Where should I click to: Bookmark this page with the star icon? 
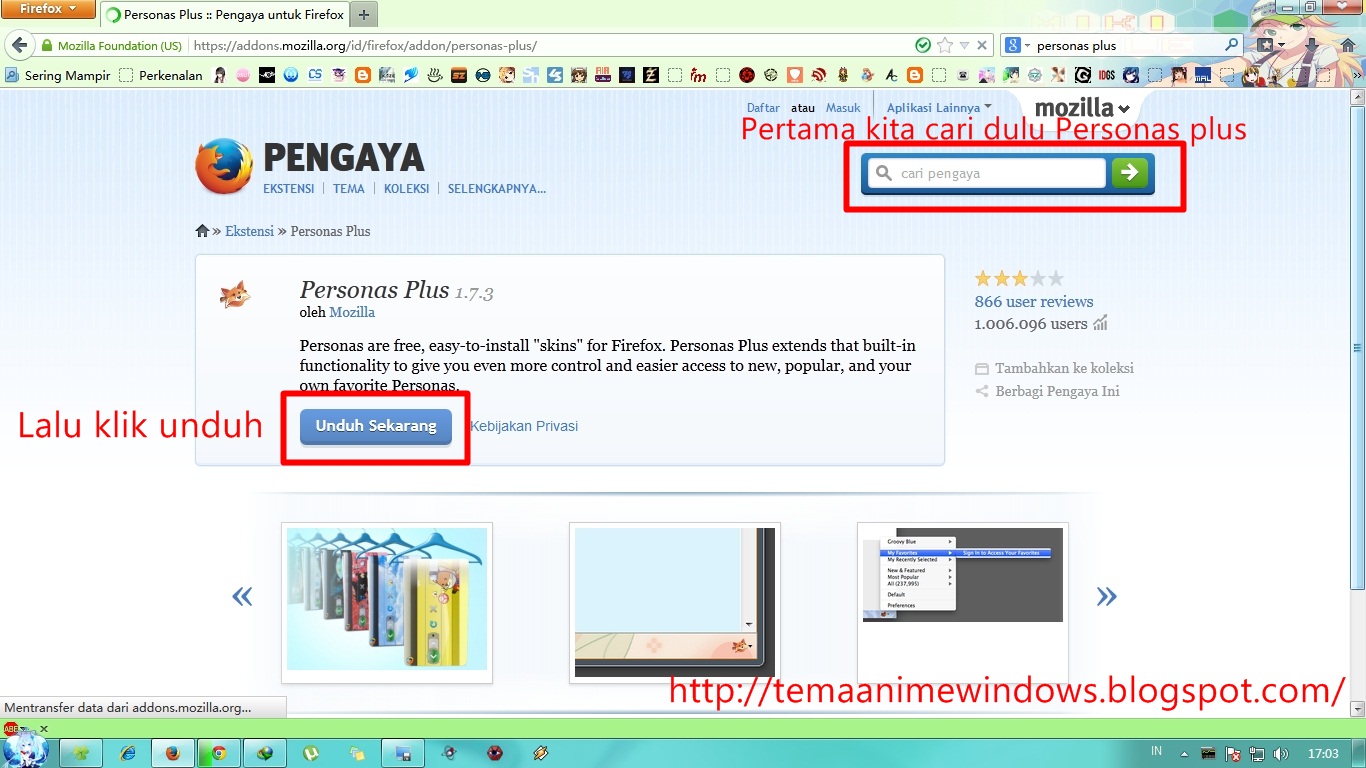tap(945, 45)
